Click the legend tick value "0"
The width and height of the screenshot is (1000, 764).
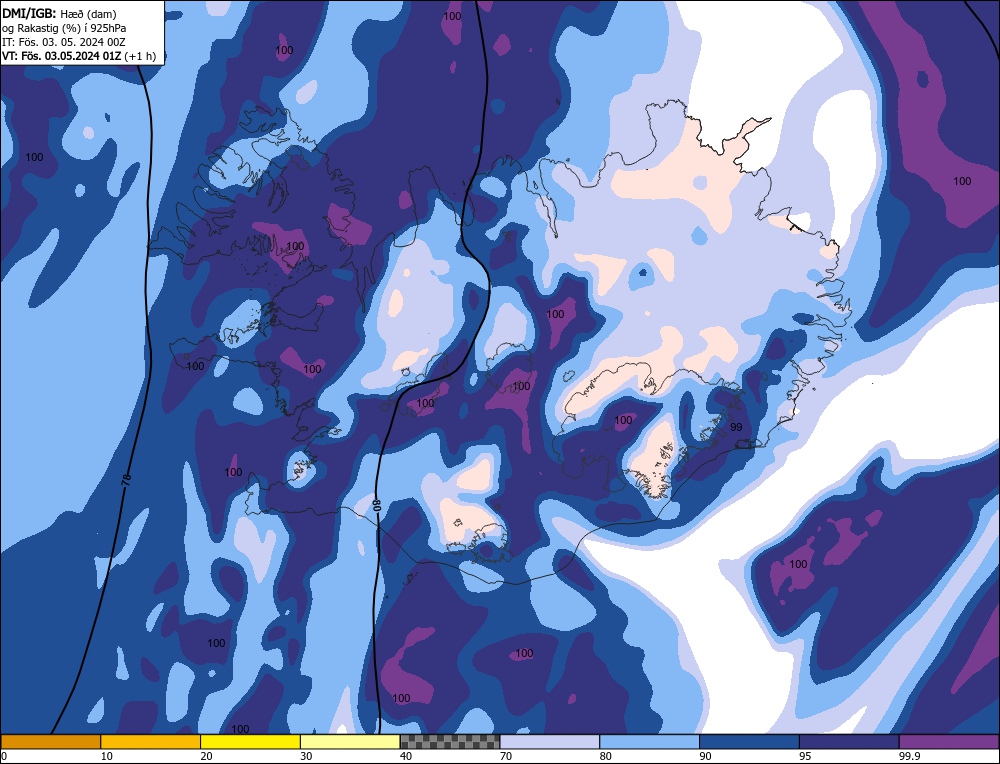pos(4,756)
